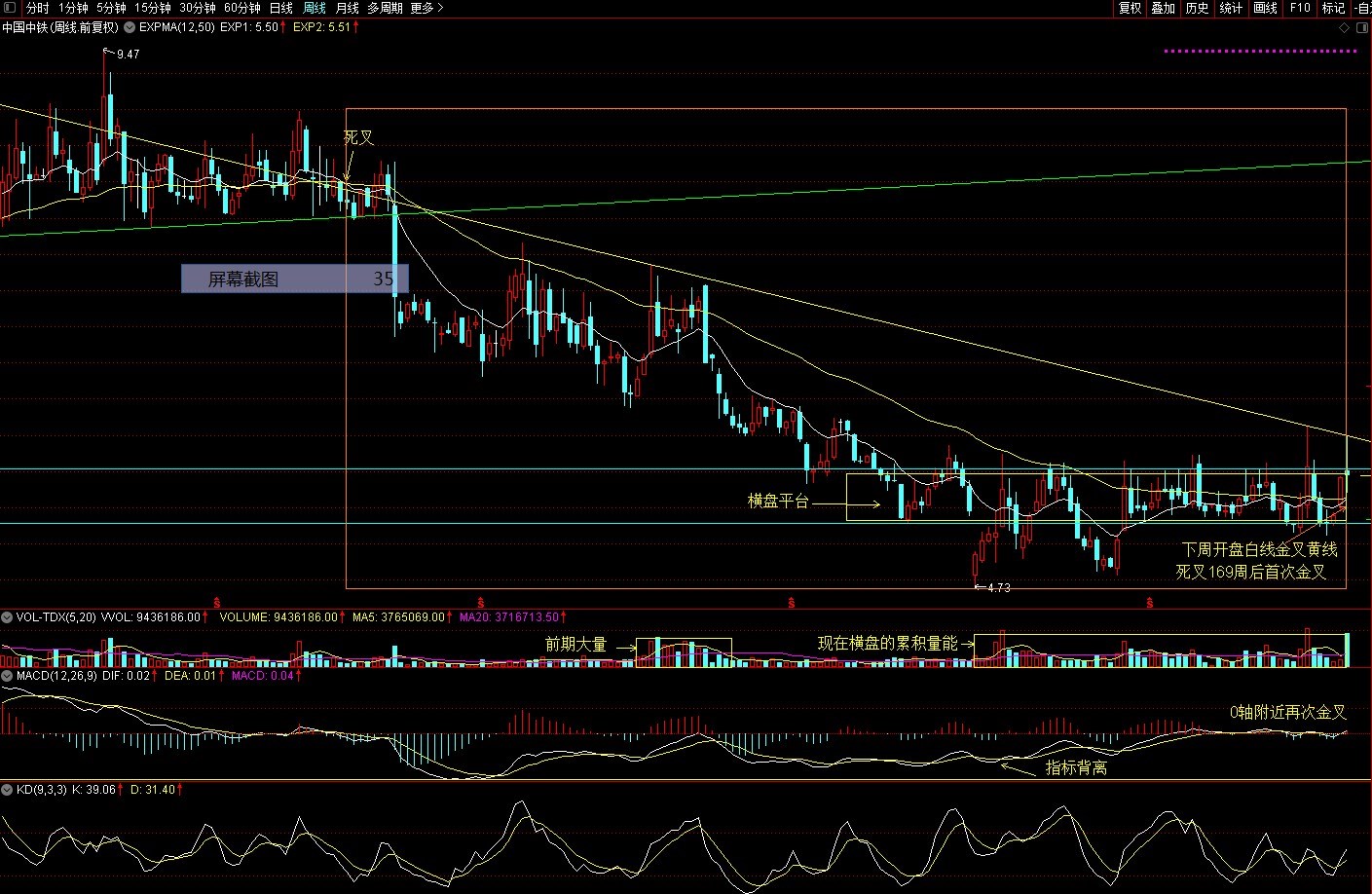Toggle the right sidebar panel icon
Screen dimensions: 1372x894
point(1362,28)
